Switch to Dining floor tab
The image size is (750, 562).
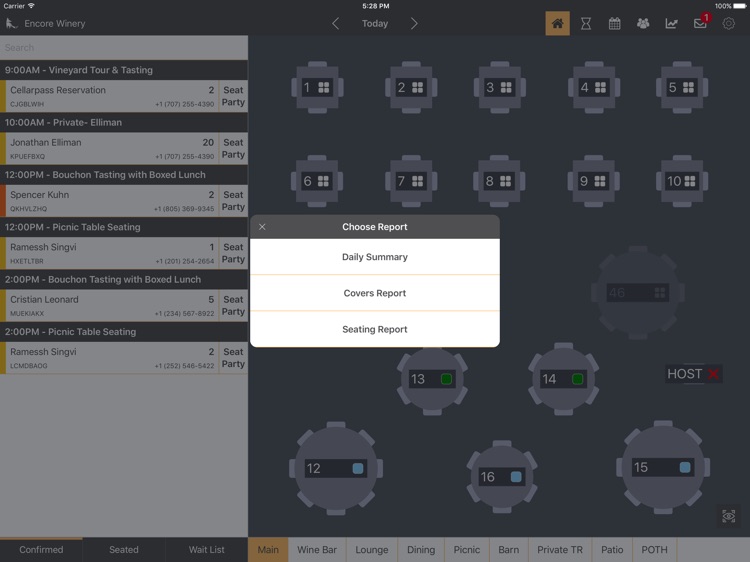421,550
